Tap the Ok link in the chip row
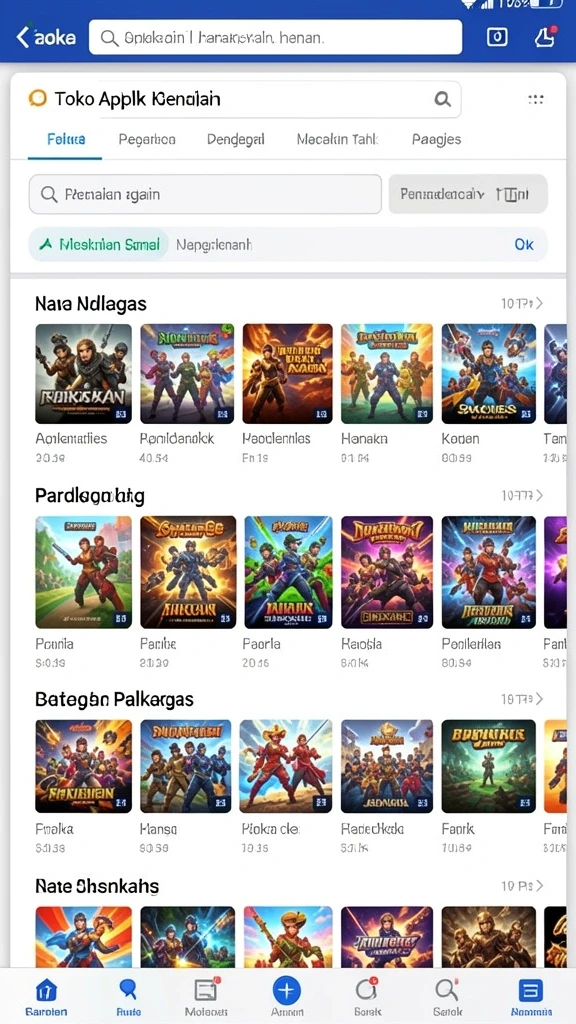The height and width of the screenshot is (1024, 576). coord(524,244)
